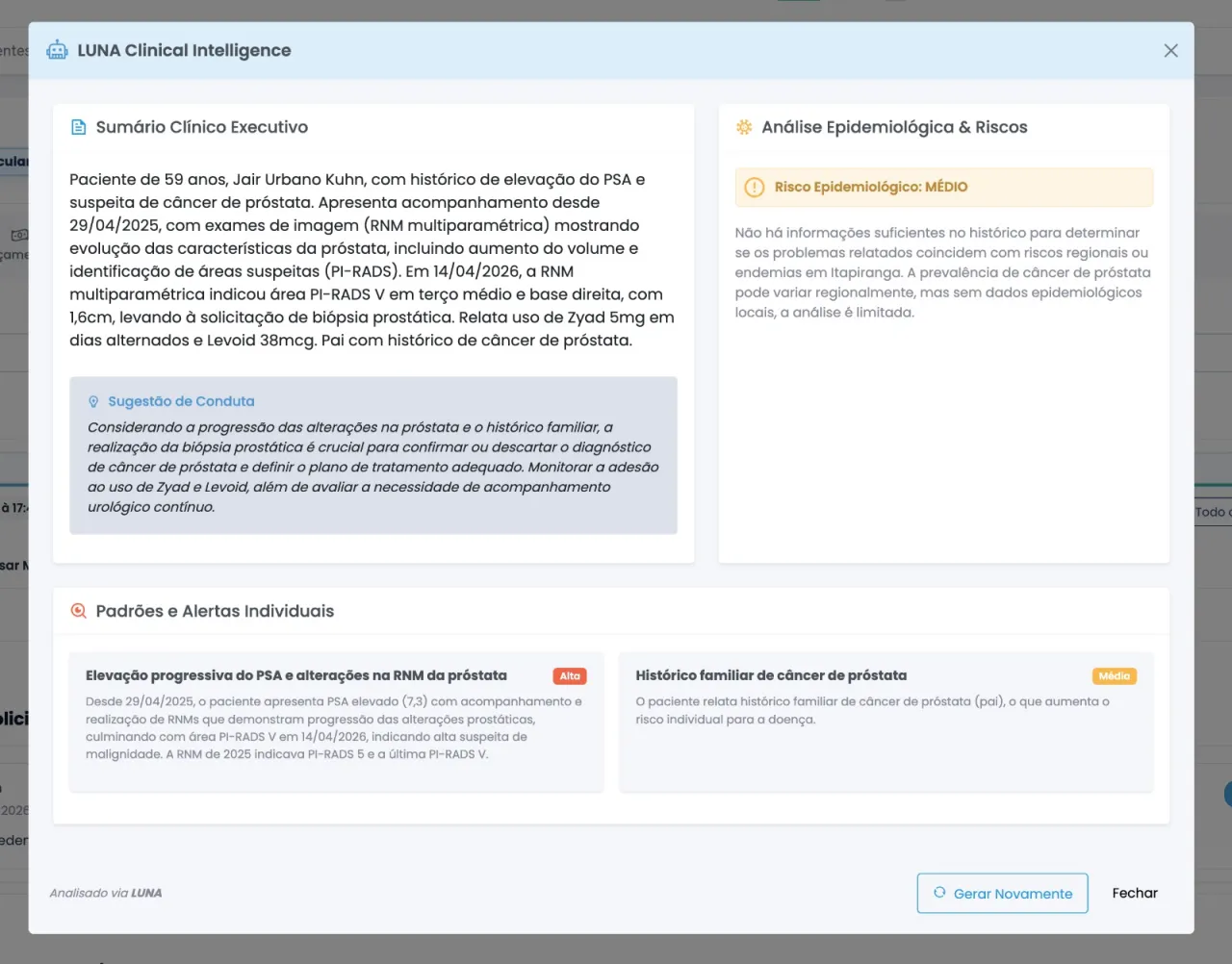Click the Fechar button
The image size is (1232, 964).
1135,893
